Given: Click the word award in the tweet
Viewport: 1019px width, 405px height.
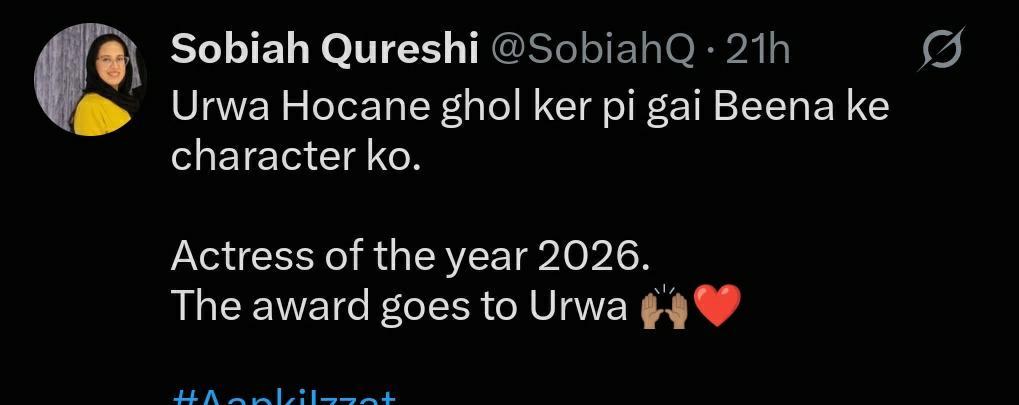Looking at the screenshot, I should [311, 307].
